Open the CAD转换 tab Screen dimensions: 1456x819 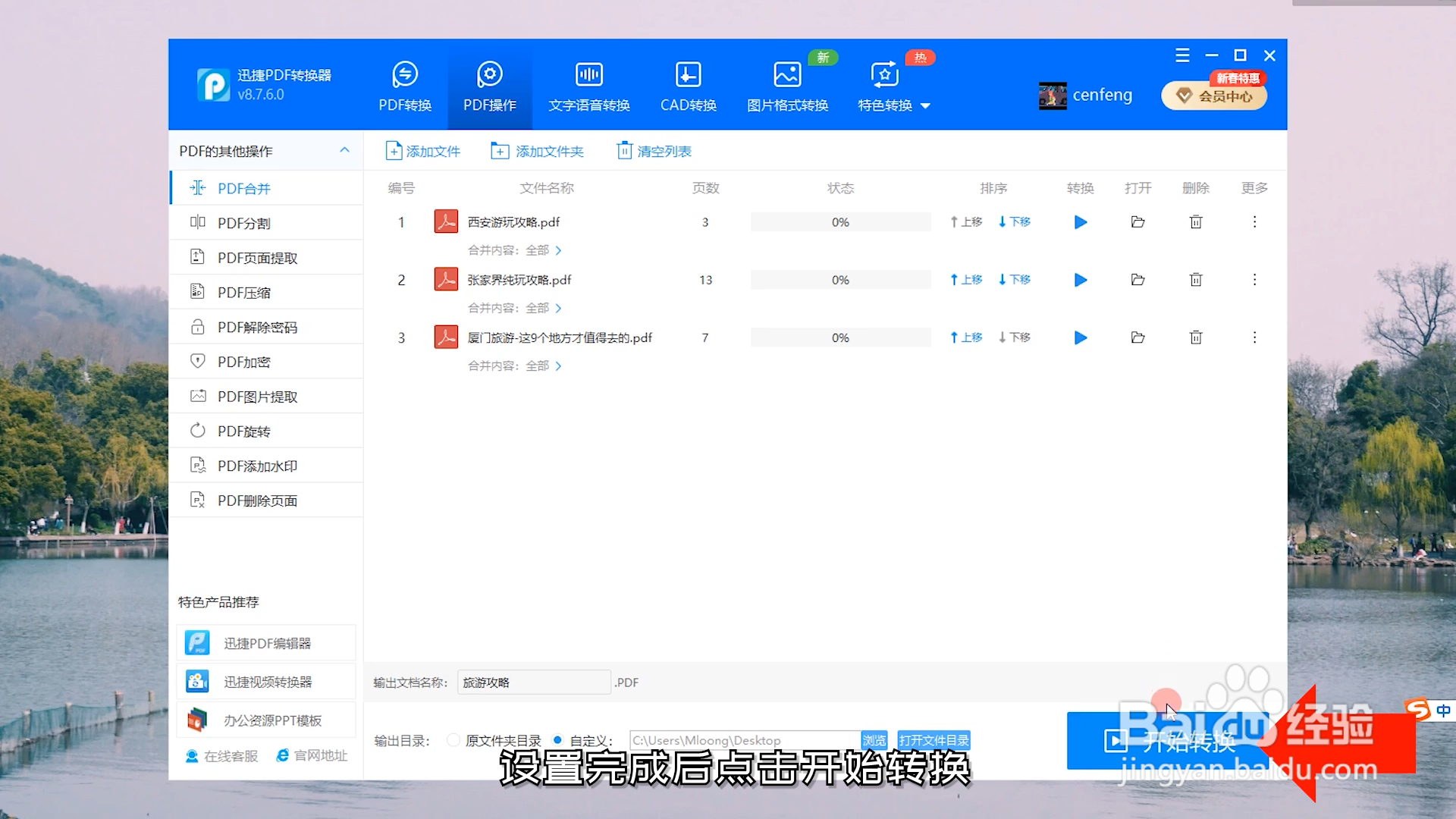pyautogui.click(x=688, y=85)
